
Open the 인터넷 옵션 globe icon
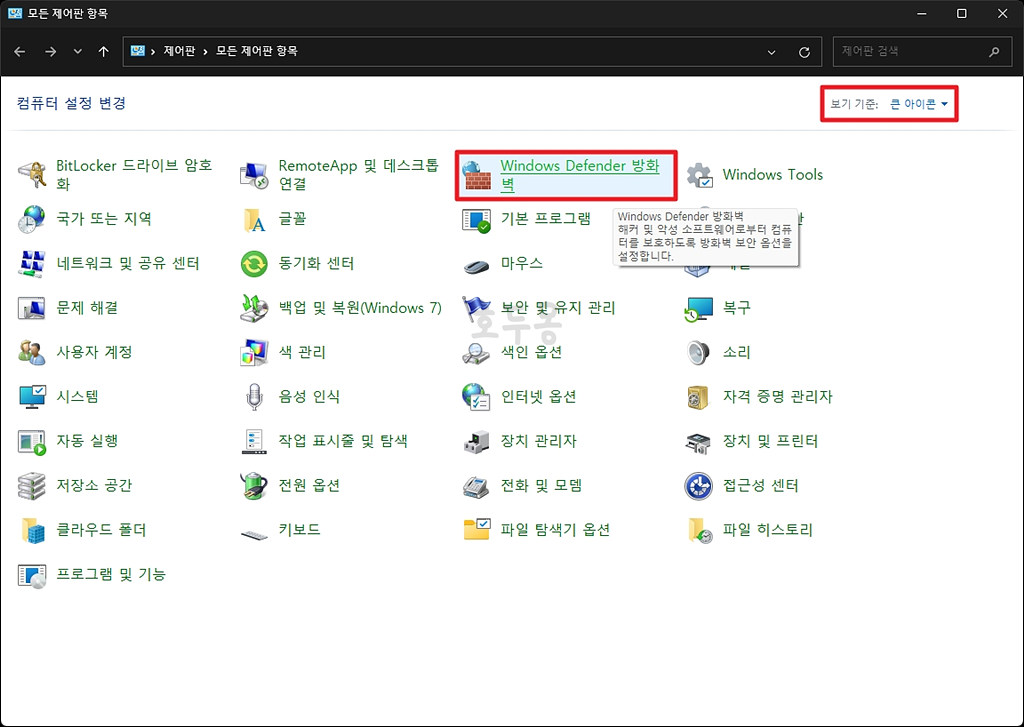tap(476, 396)
